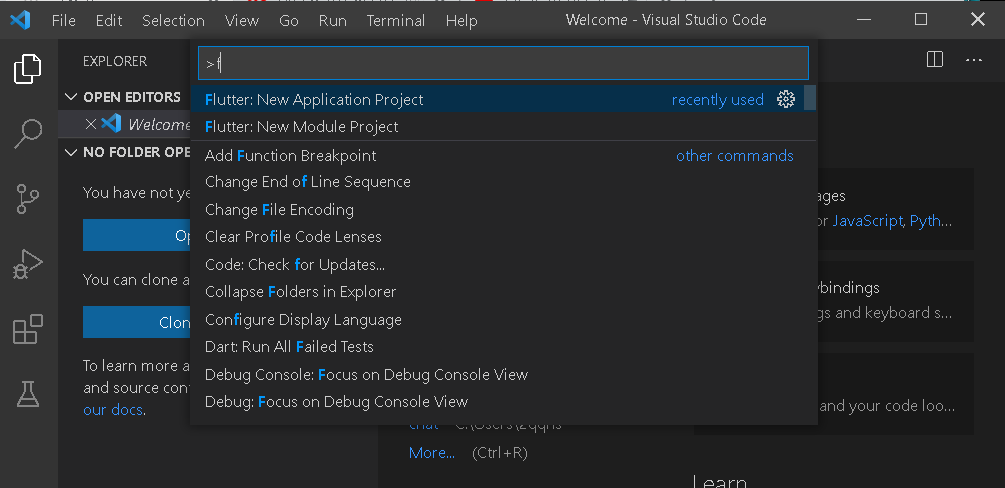The image size is (1005, 488).
Task: Click the command palette input field
Action: 503,63
